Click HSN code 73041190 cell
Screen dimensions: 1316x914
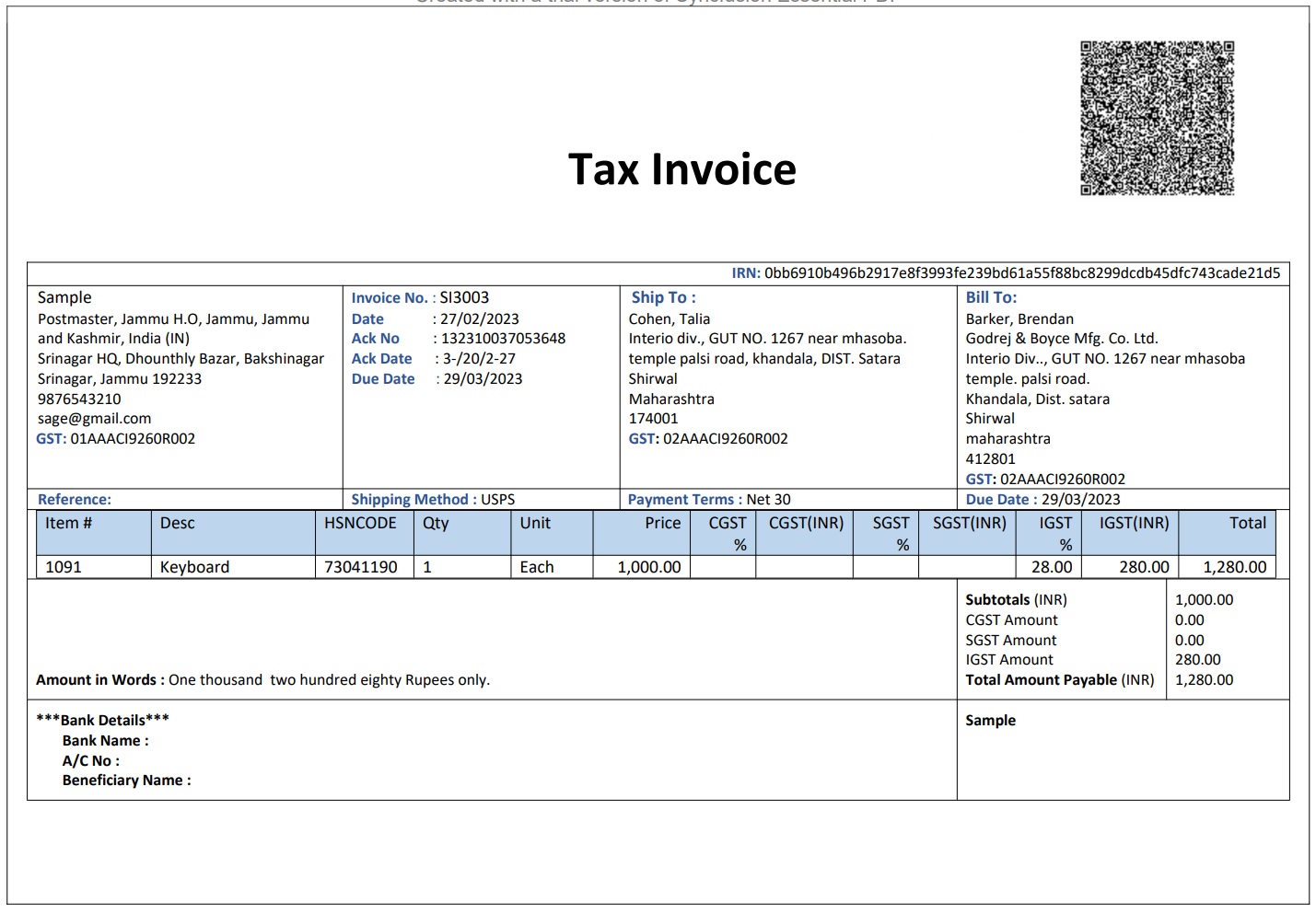tap(361, 568)
